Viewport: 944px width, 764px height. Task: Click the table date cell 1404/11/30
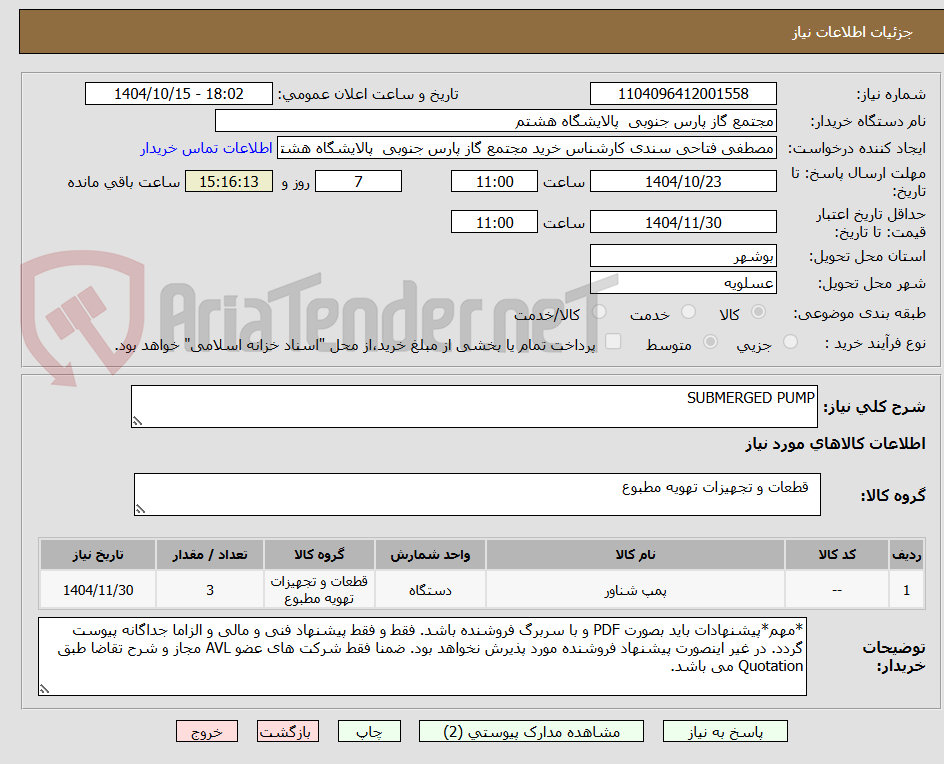click(98, 590)
